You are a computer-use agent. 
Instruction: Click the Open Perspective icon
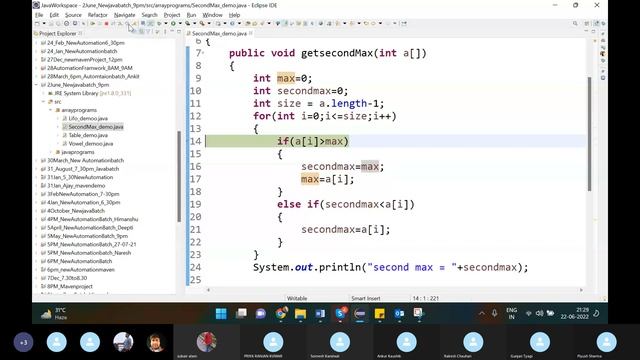[x=587, y=24]
